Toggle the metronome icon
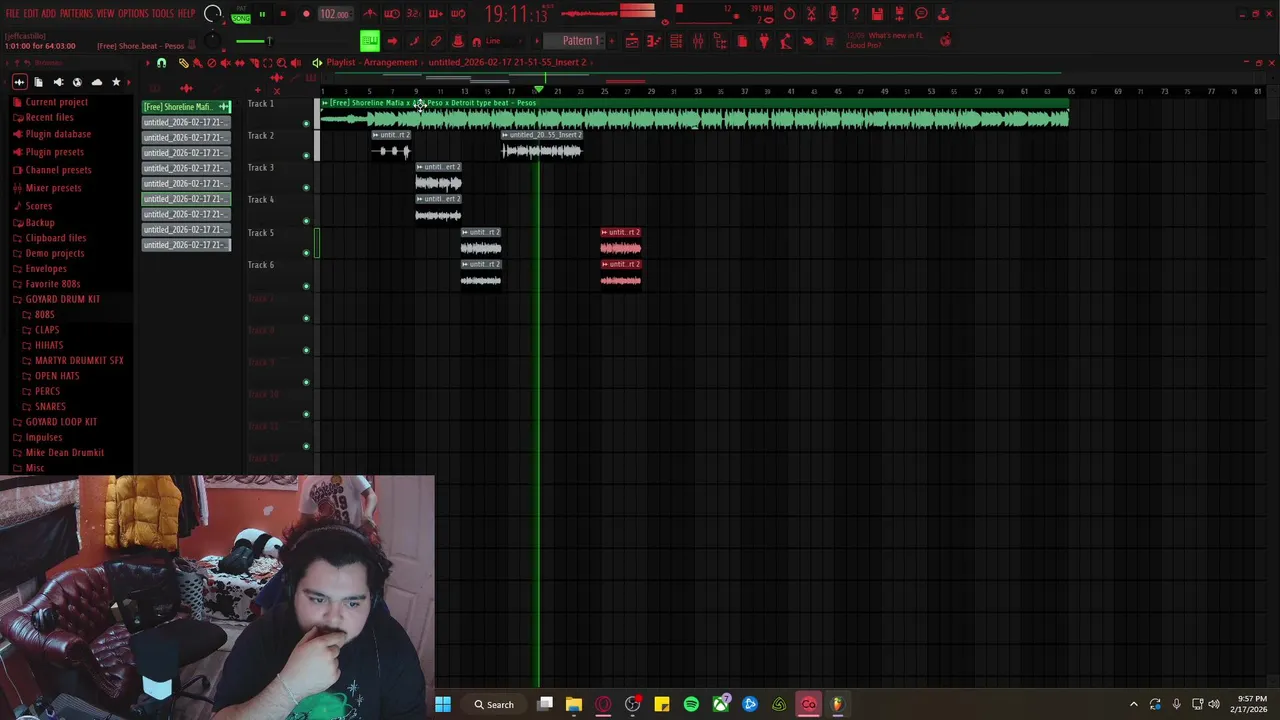1280x720 pixels. (370, 14)
